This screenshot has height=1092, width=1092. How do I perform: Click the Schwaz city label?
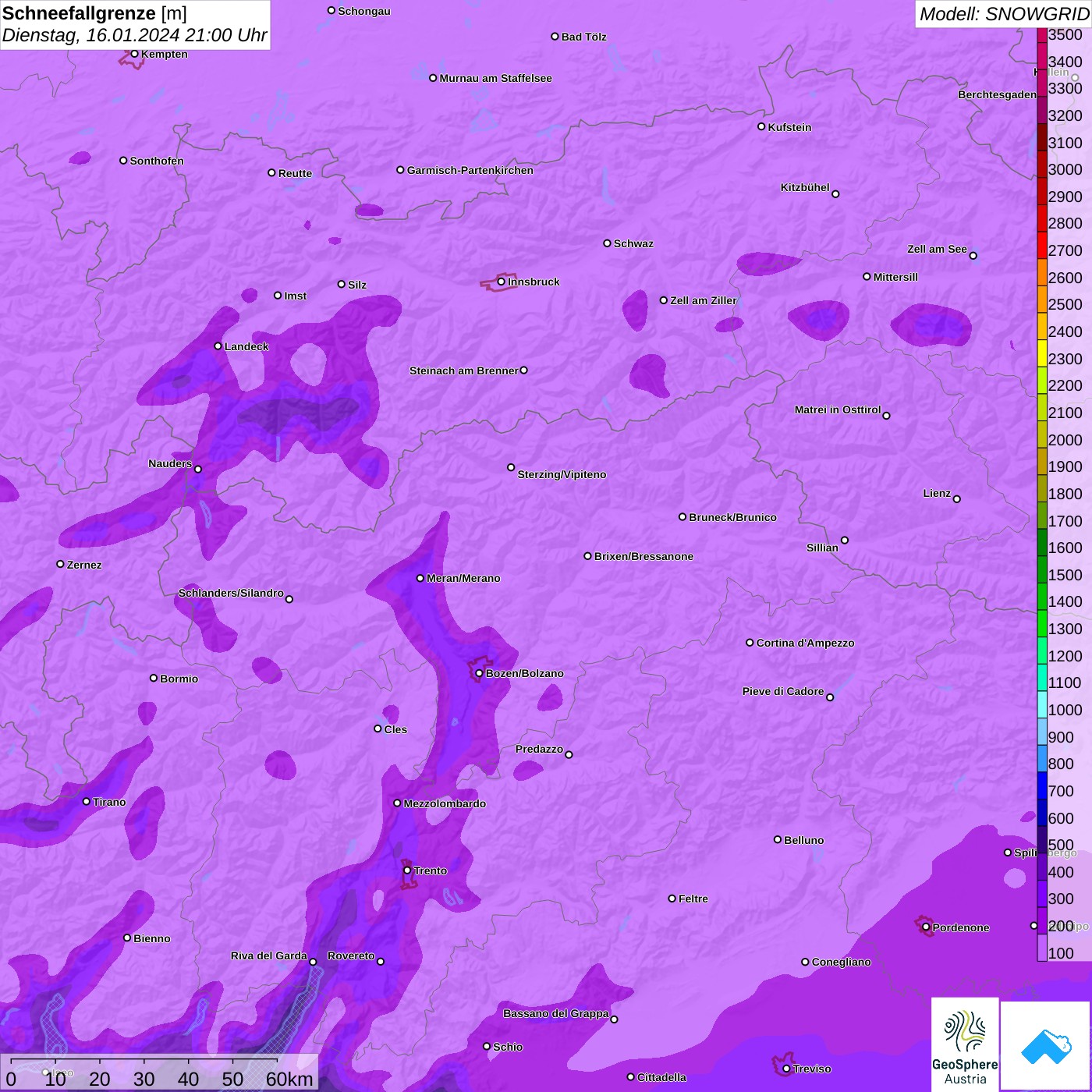[x=633, y=243]
